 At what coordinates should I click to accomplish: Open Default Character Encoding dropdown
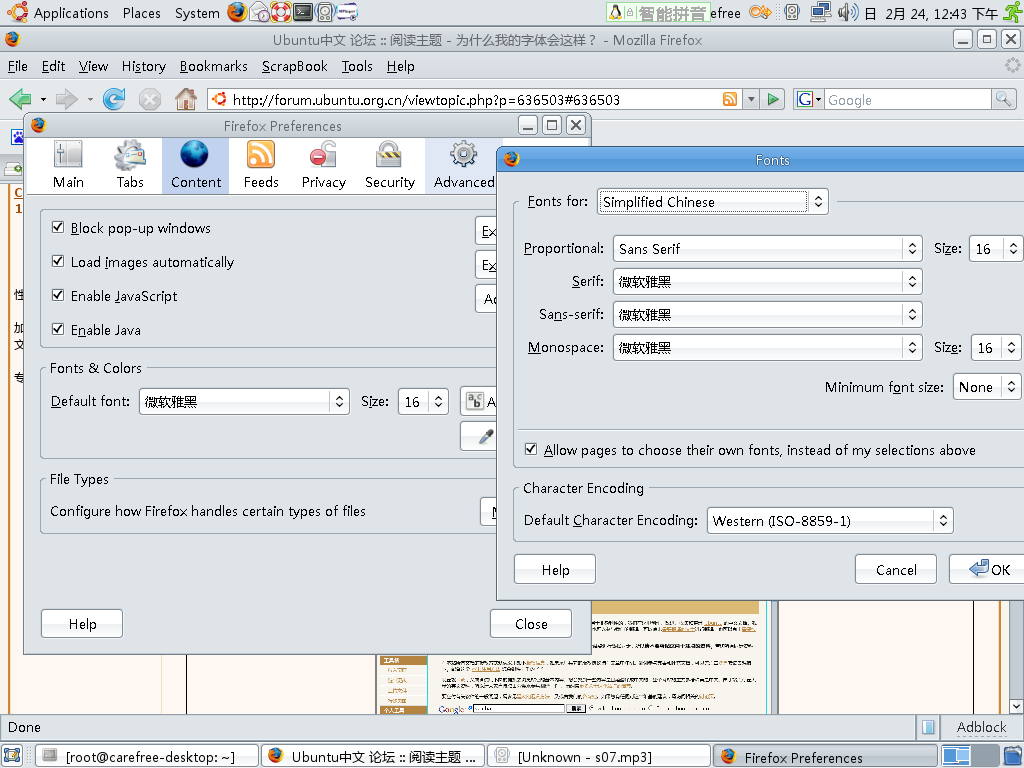(x=830, y=520)
